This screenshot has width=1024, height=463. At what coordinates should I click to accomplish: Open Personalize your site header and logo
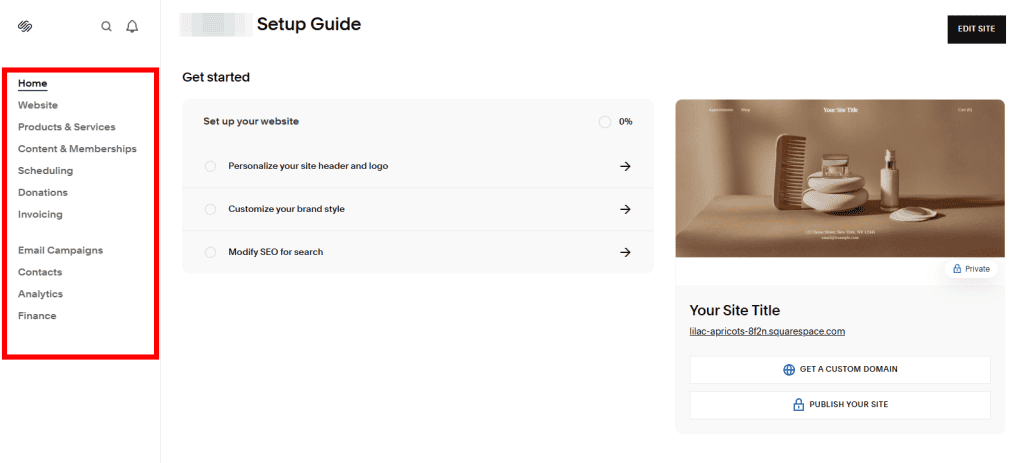pyautogui.click(x=418, y=166)
